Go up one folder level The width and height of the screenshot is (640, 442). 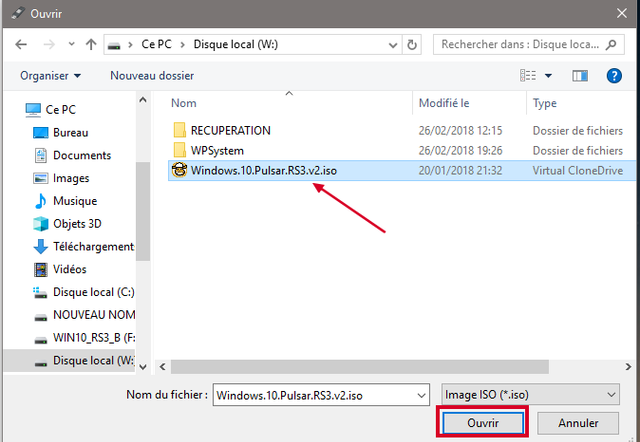[91, 44]
